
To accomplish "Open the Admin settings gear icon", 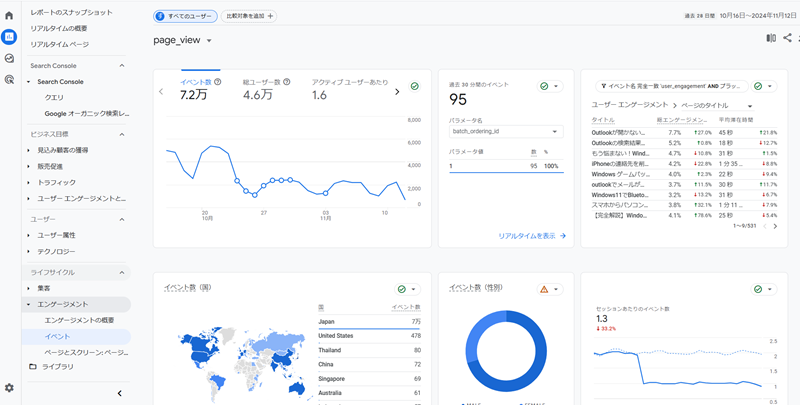I will click(x=9, y=388).
